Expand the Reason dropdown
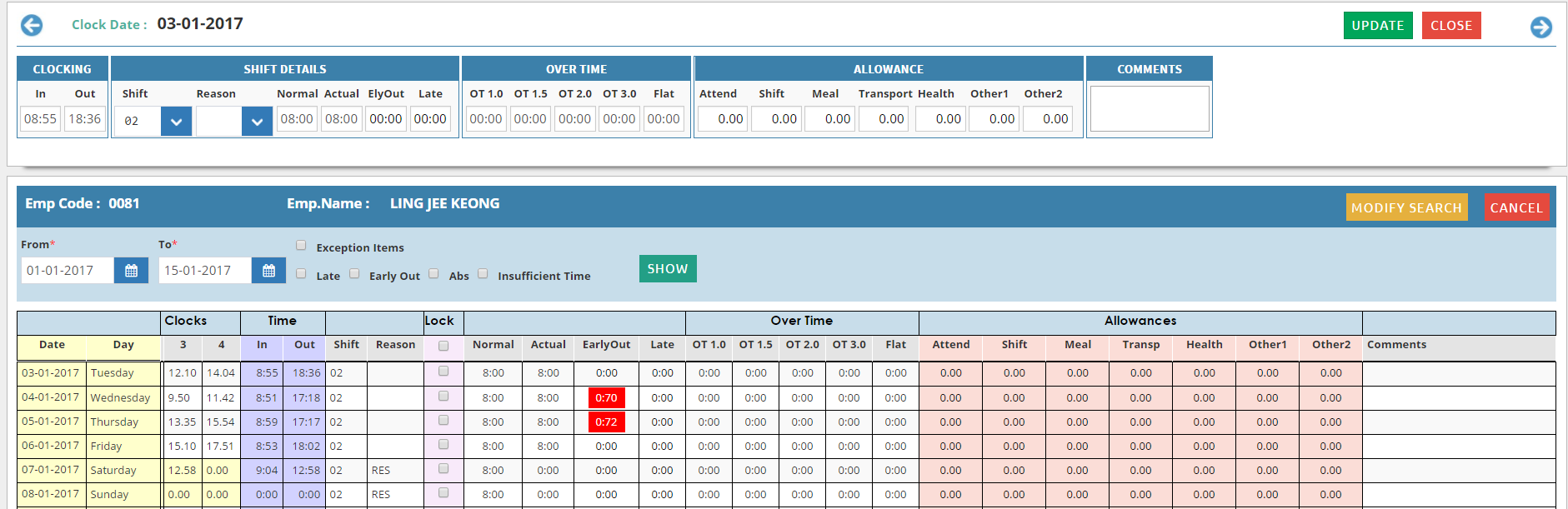This screenshot has height=509, width=1568. [x=257, y=122]
